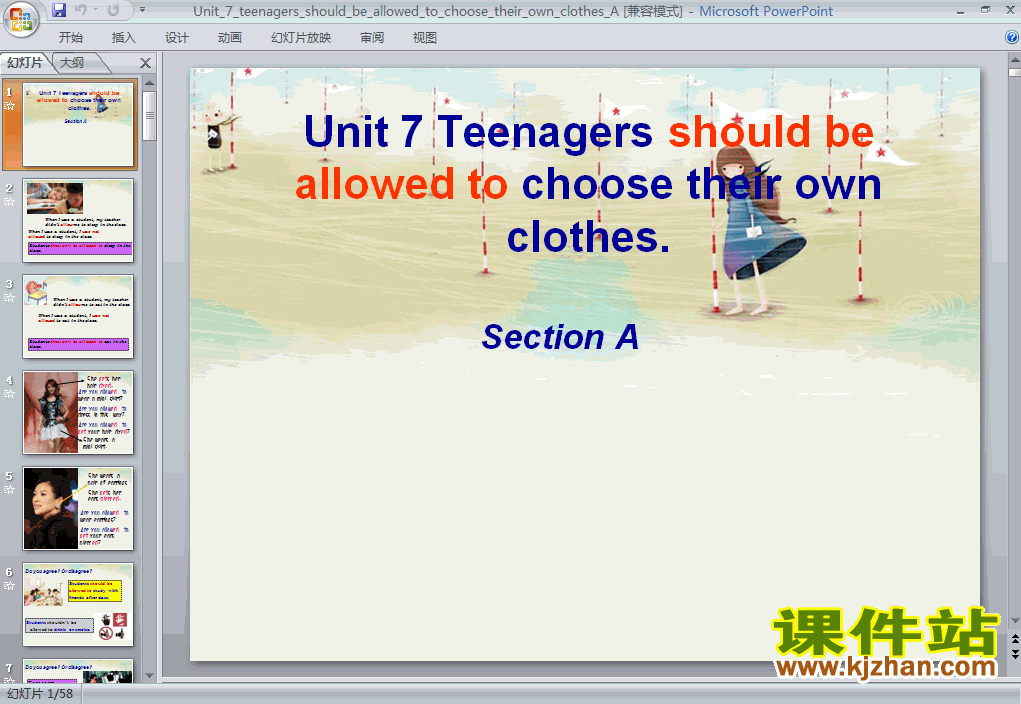Click thumbnail pane scroll down arrow
The image size is (1021, 704).
pyautogui.click(x=149, y=676)
